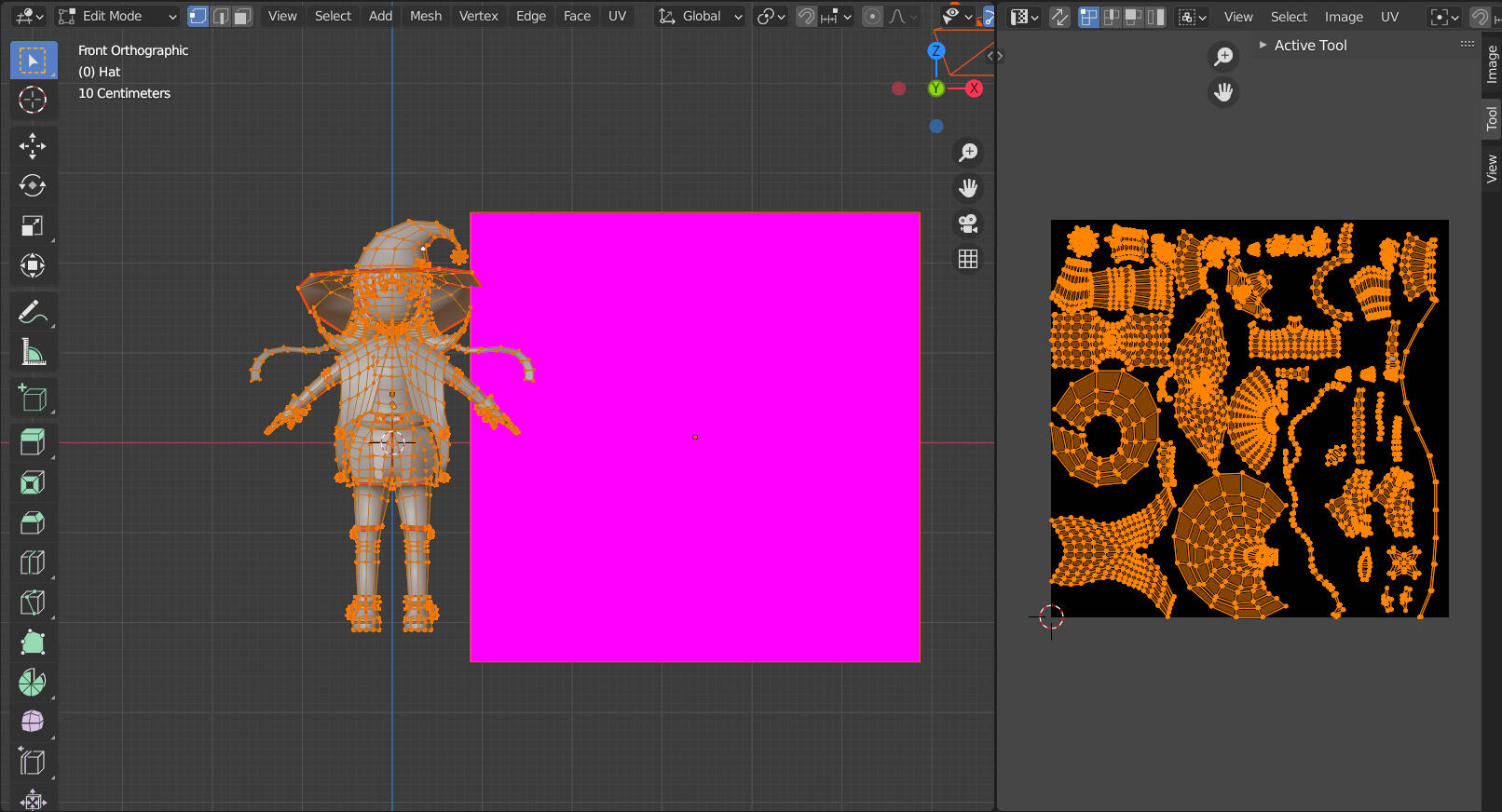
Task: Click the red X axis gizmo
Action: point(974,88)
